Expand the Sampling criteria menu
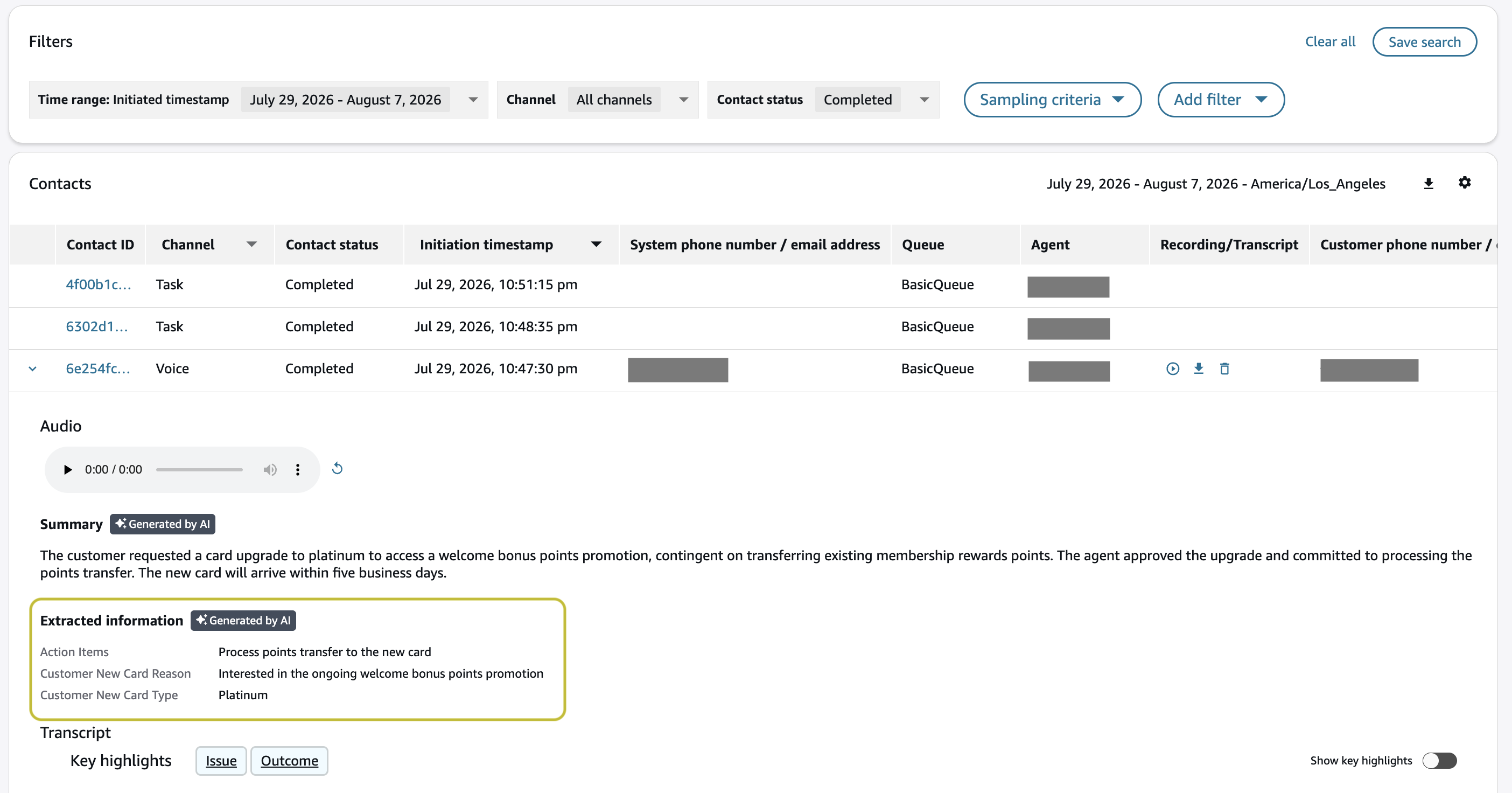 click(1052, 100)
